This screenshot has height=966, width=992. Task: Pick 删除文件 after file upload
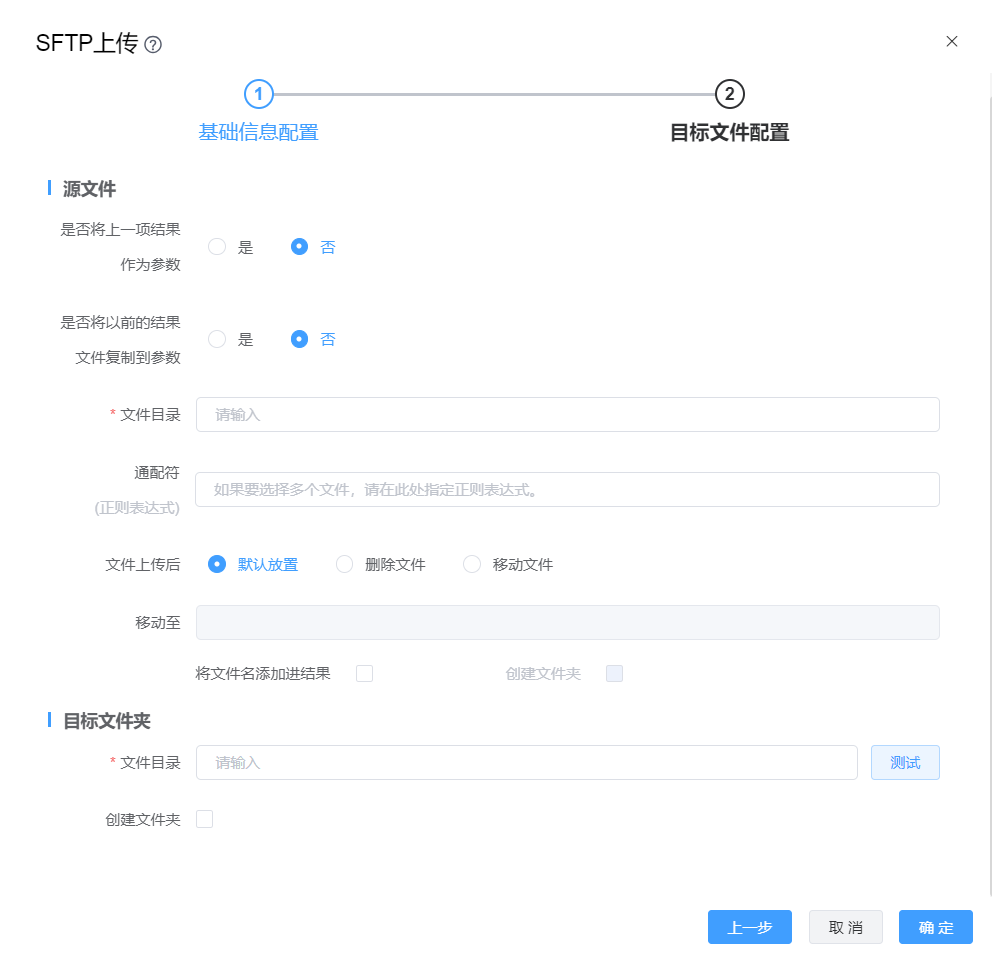click(345, 564)
